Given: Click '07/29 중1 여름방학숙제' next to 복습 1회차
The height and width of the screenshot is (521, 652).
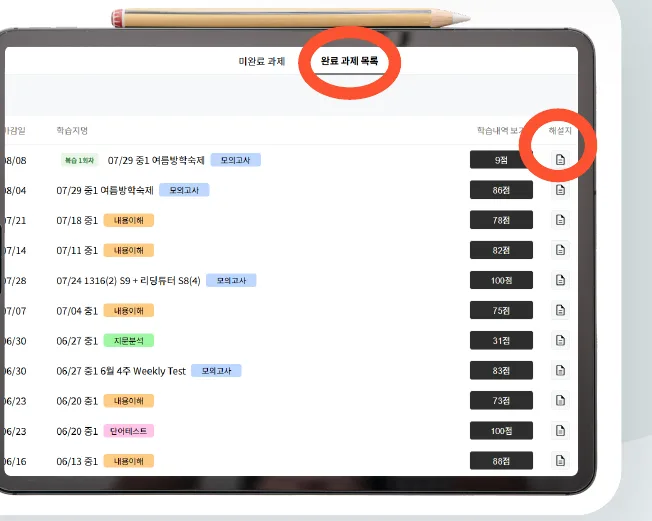Looking at the screenshot, I should (156, 160).
